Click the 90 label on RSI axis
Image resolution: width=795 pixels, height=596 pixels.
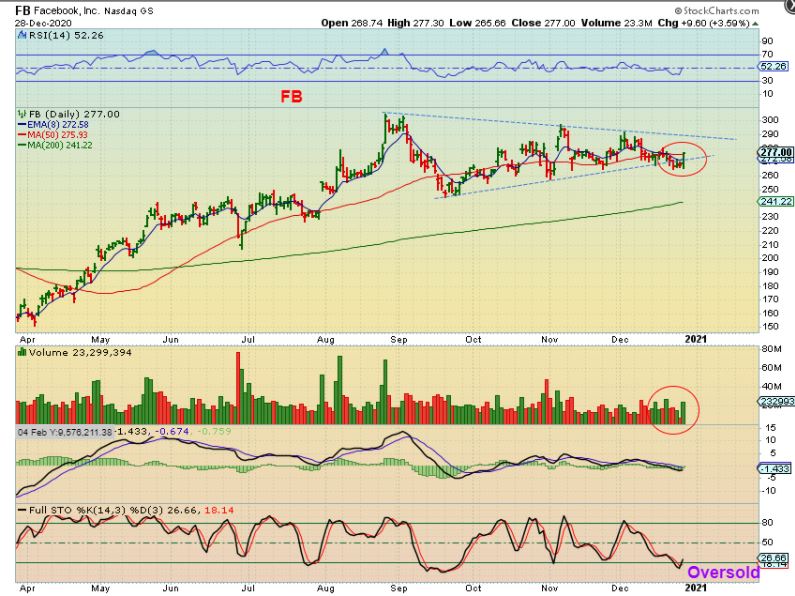tap(767, 41)
